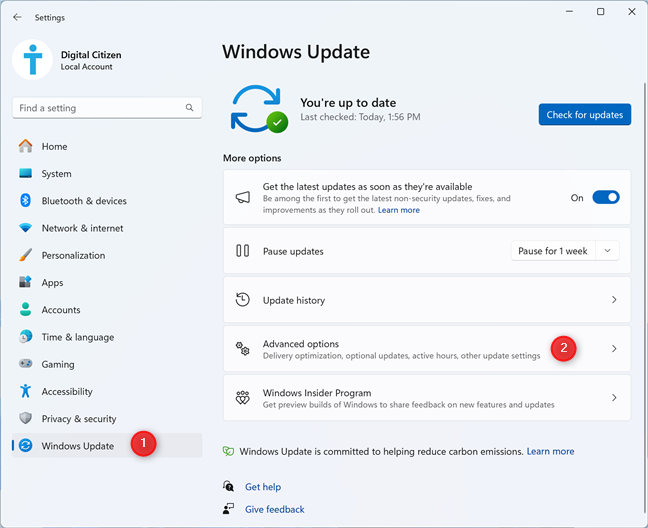This screenshot has height=528, width=648.
Task: Turn off Get the latest updates toggle
Action: 606,197
